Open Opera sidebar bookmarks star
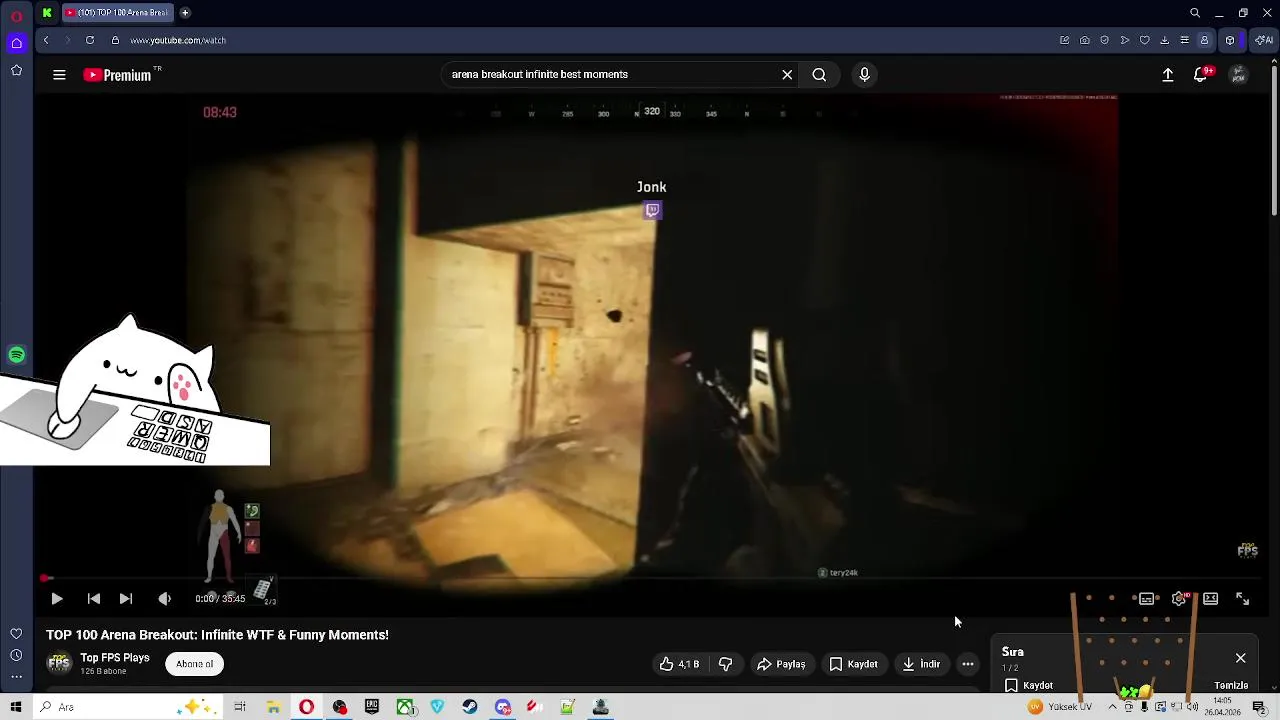This screenshot has height=720, width=1280. coord(16,70)
